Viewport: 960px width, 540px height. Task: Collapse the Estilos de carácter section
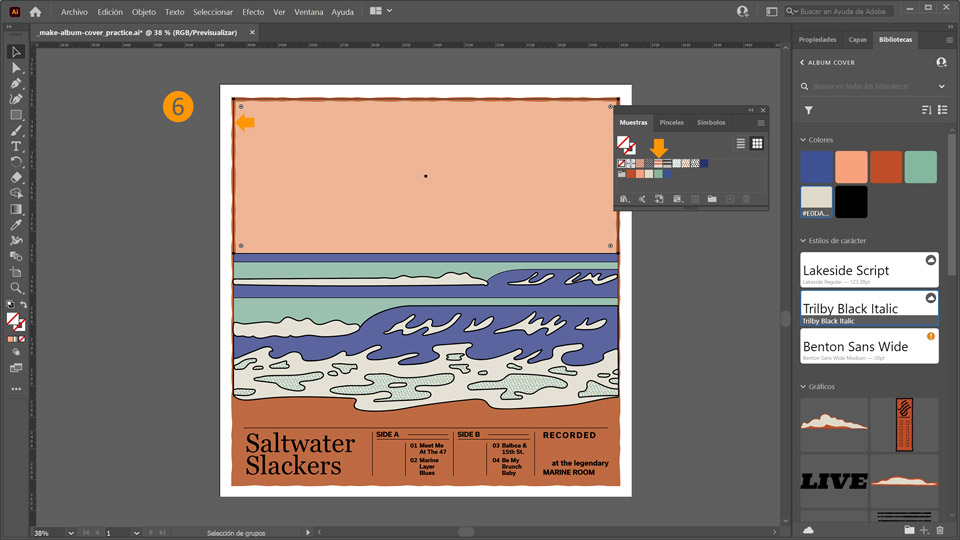coord(803,241)
